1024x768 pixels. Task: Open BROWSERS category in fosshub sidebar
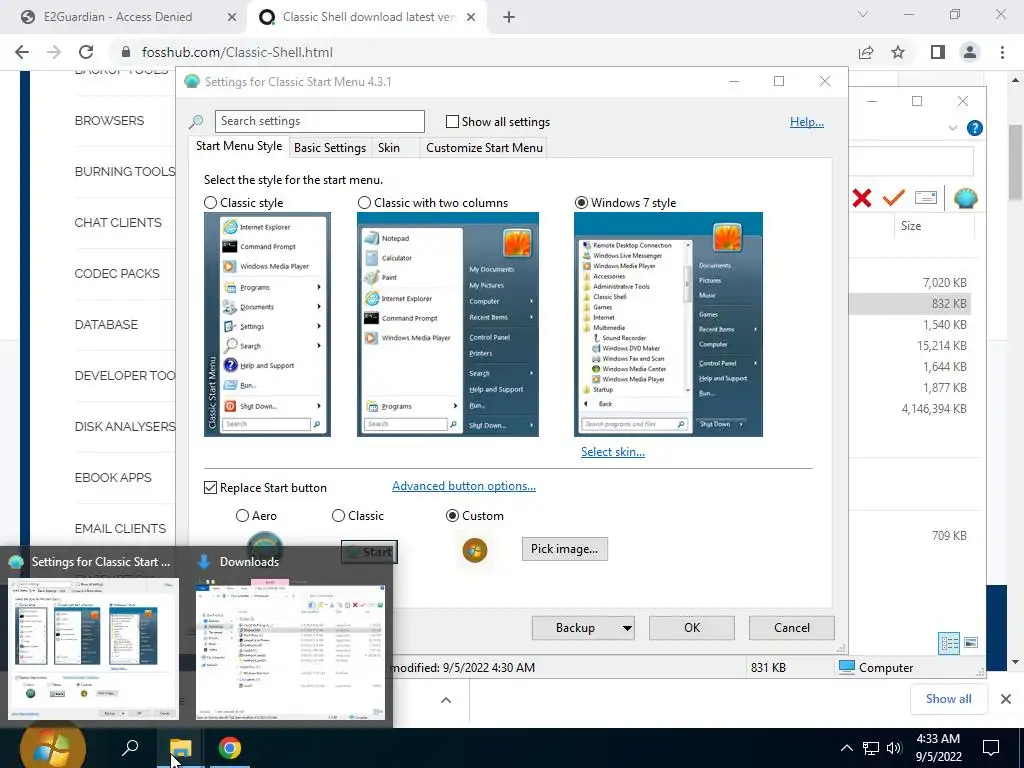[109, 121]
